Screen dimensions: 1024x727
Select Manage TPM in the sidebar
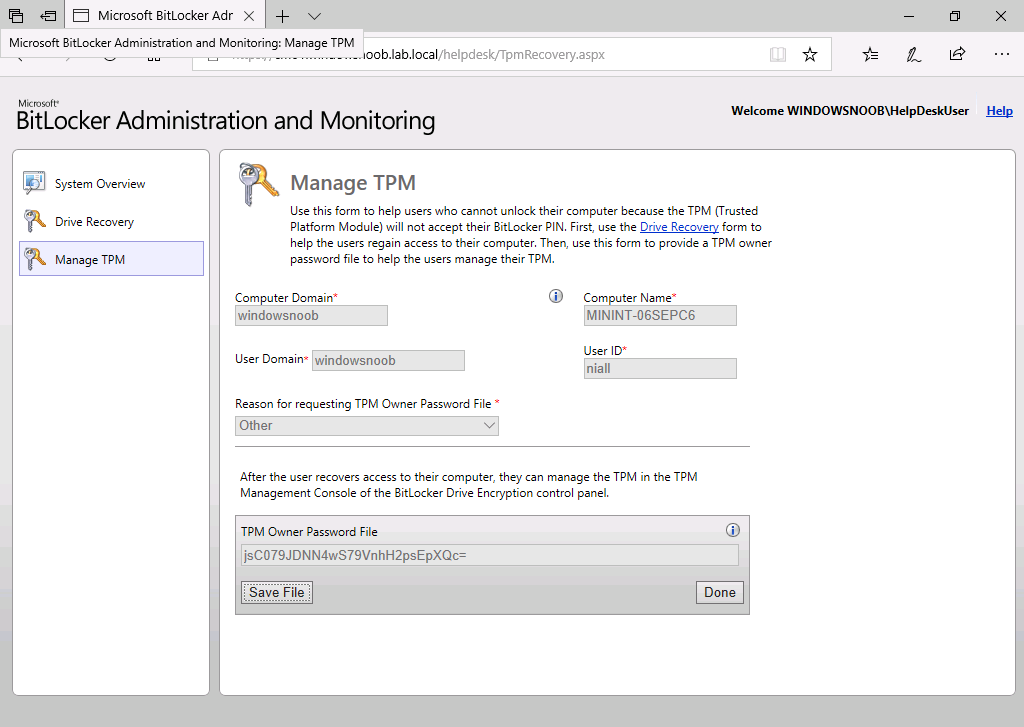[112, 259]
